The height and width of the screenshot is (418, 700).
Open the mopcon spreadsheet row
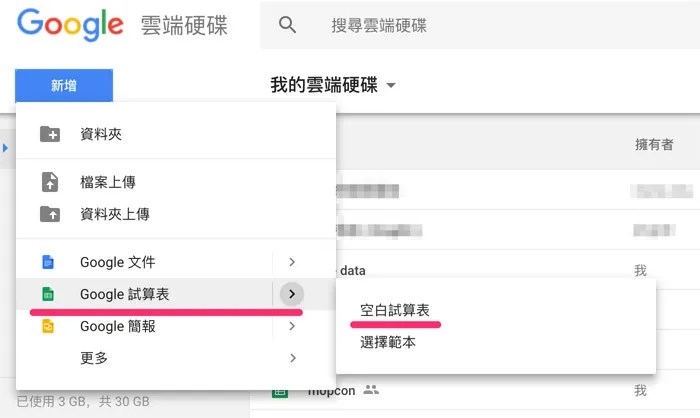[x=475, y=391]
